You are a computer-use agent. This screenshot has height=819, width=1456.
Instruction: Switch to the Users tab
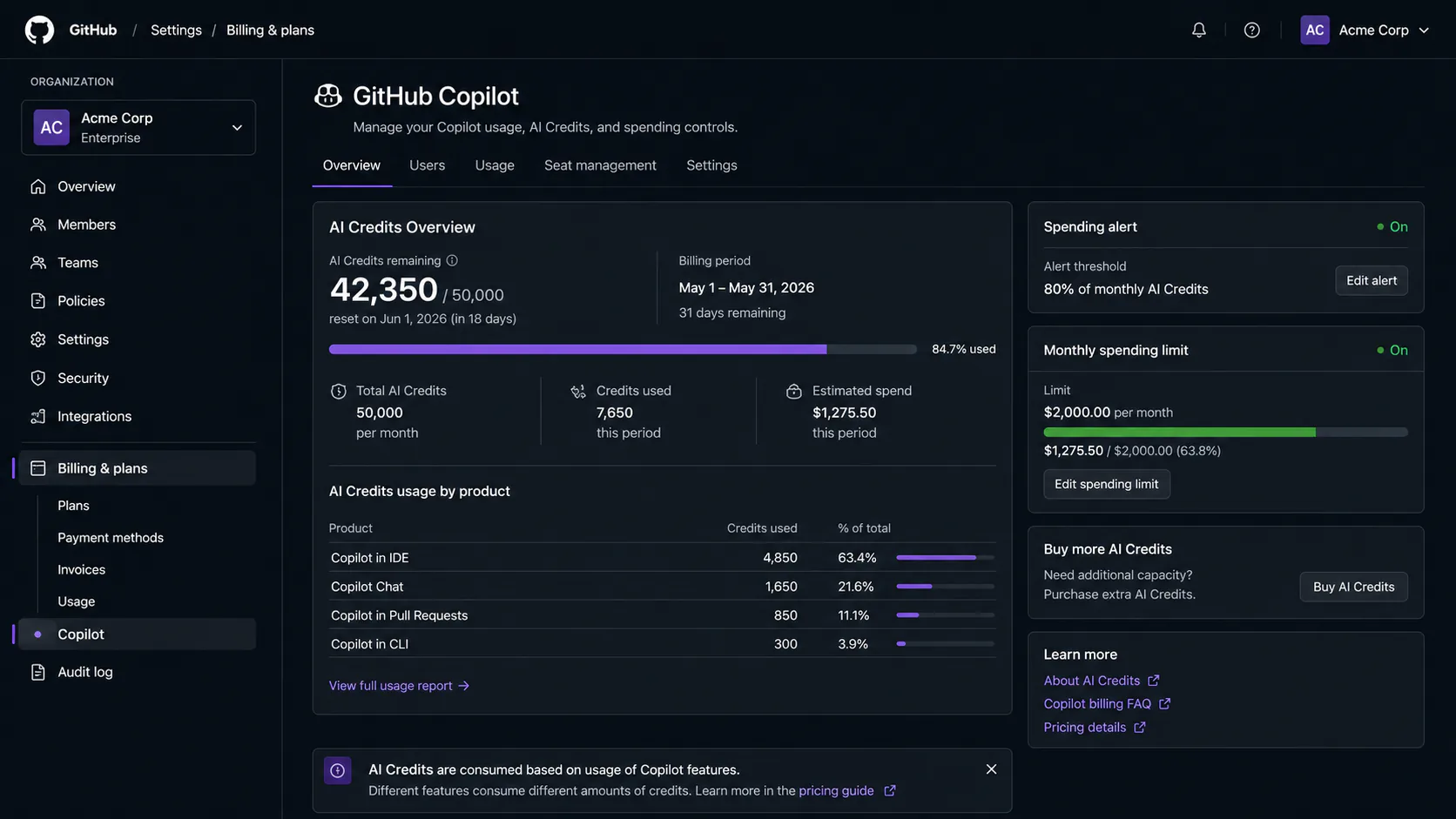click(x=427, y=165)
